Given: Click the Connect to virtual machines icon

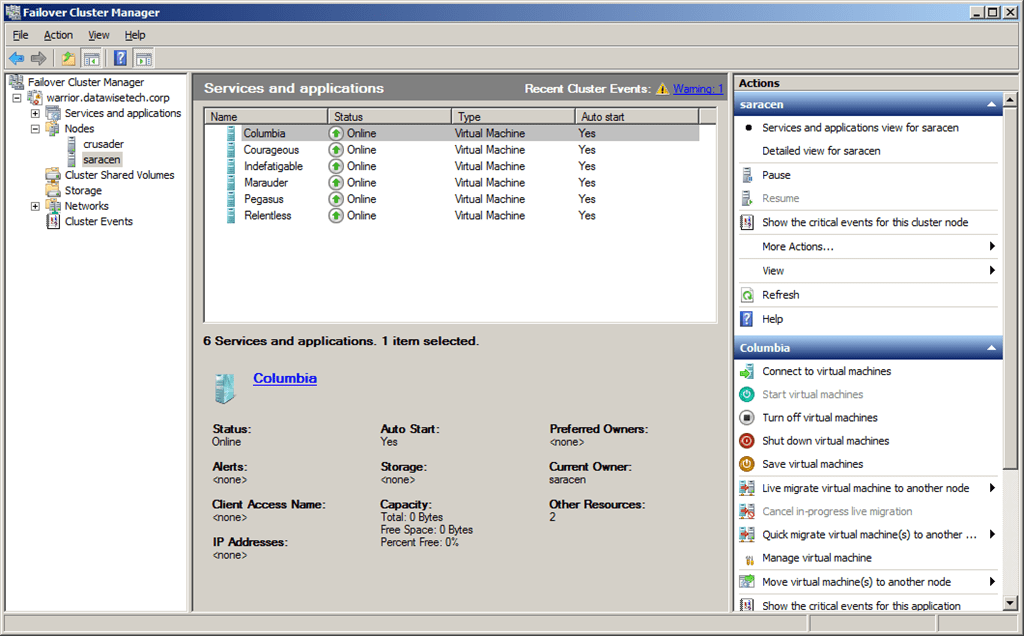Looking at the screenshot, I should (746, 372).
